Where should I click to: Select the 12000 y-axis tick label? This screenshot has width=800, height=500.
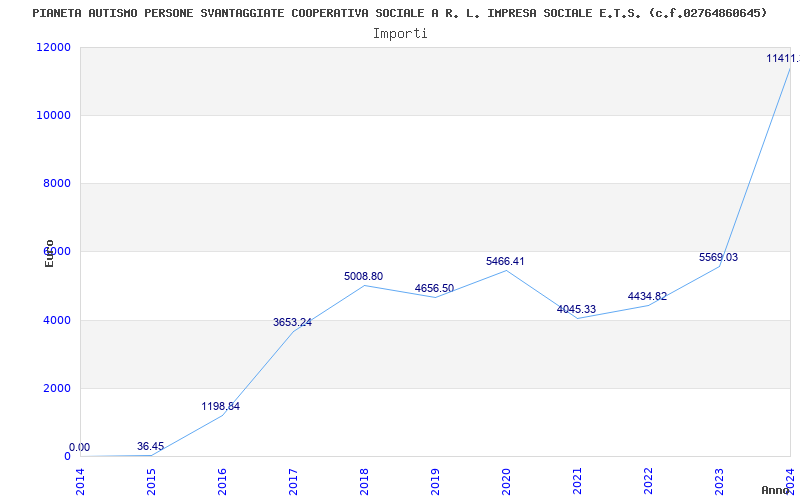(53, 47)
